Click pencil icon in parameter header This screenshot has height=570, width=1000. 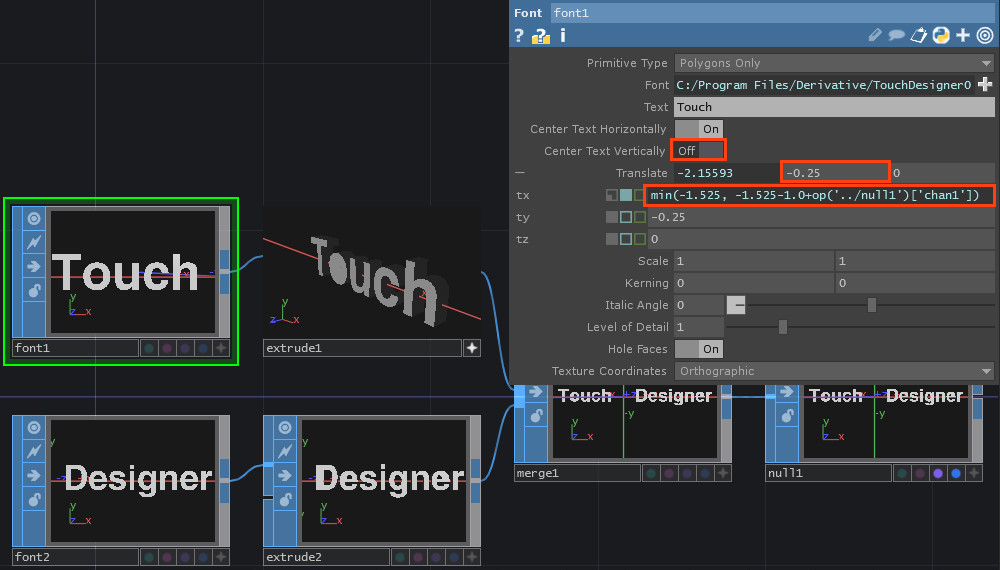875,36
